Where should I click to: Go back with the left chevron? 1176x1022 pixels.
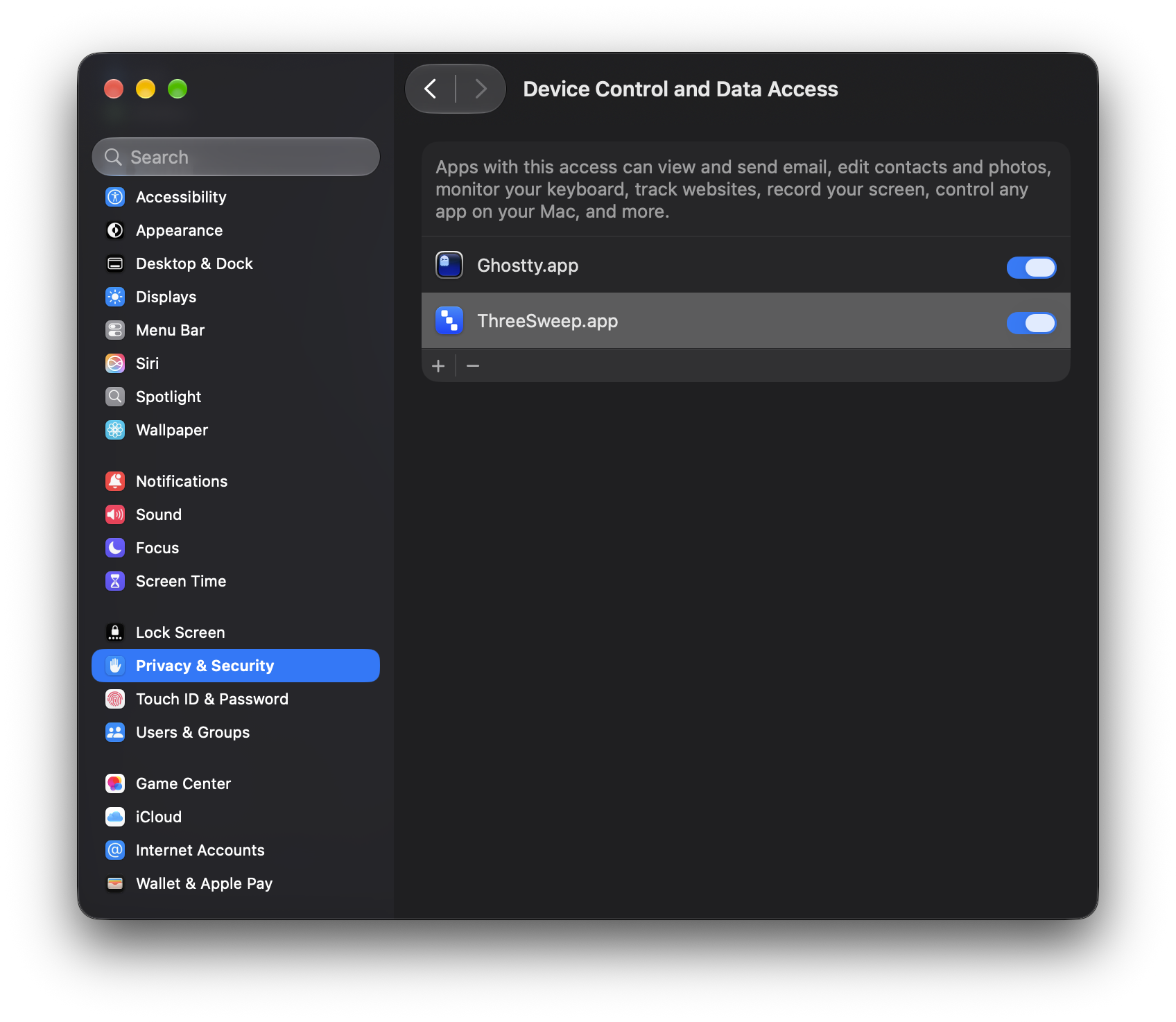(431, 89)
